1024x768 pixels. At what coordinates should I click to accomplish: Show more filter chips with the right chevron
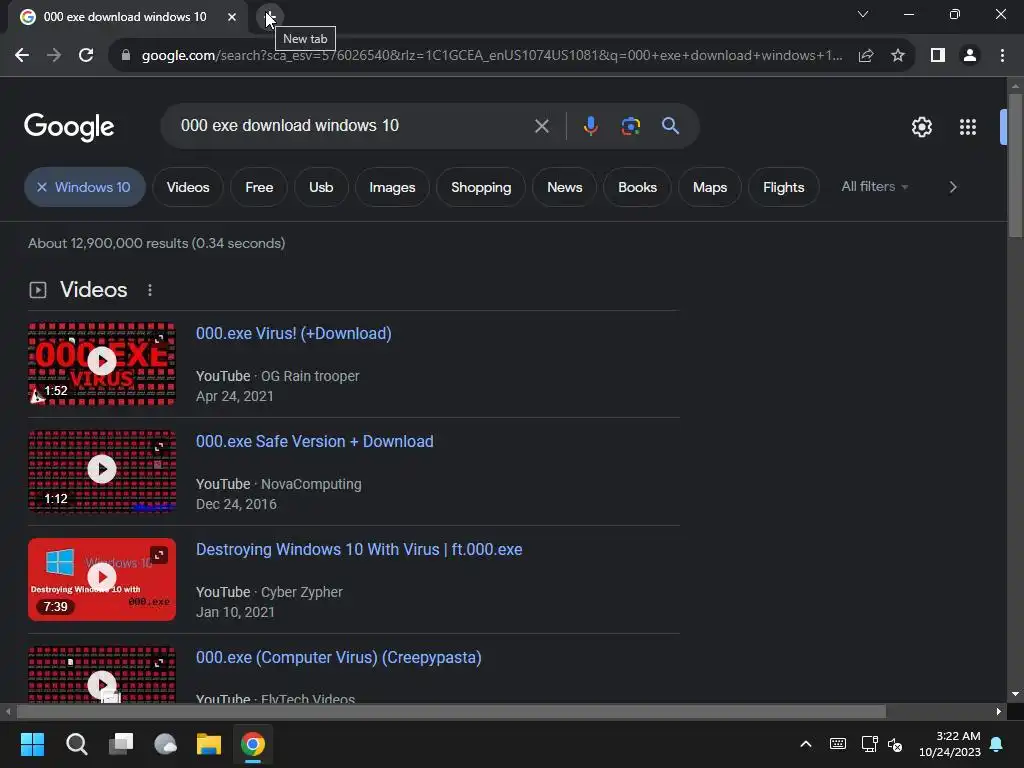point(953,187)
